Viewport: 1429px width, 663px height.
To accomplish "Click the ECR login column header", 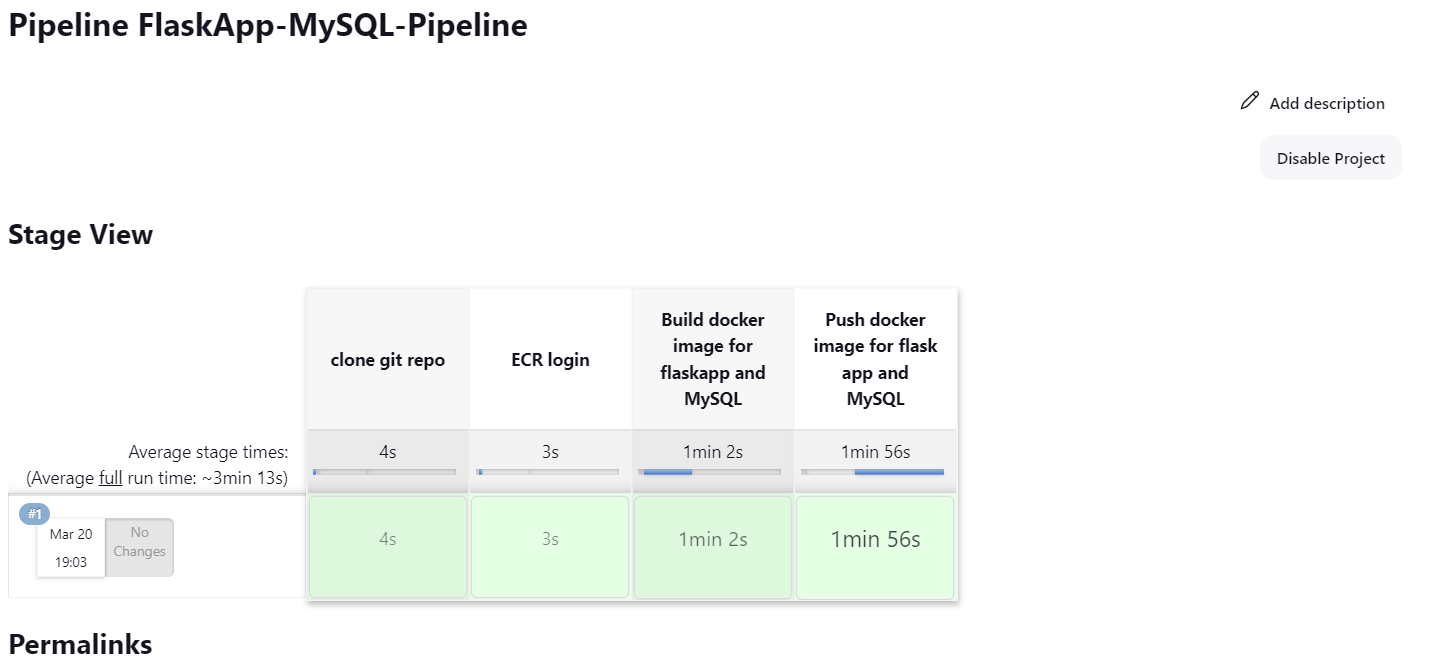I will click(x=550, y=359).
